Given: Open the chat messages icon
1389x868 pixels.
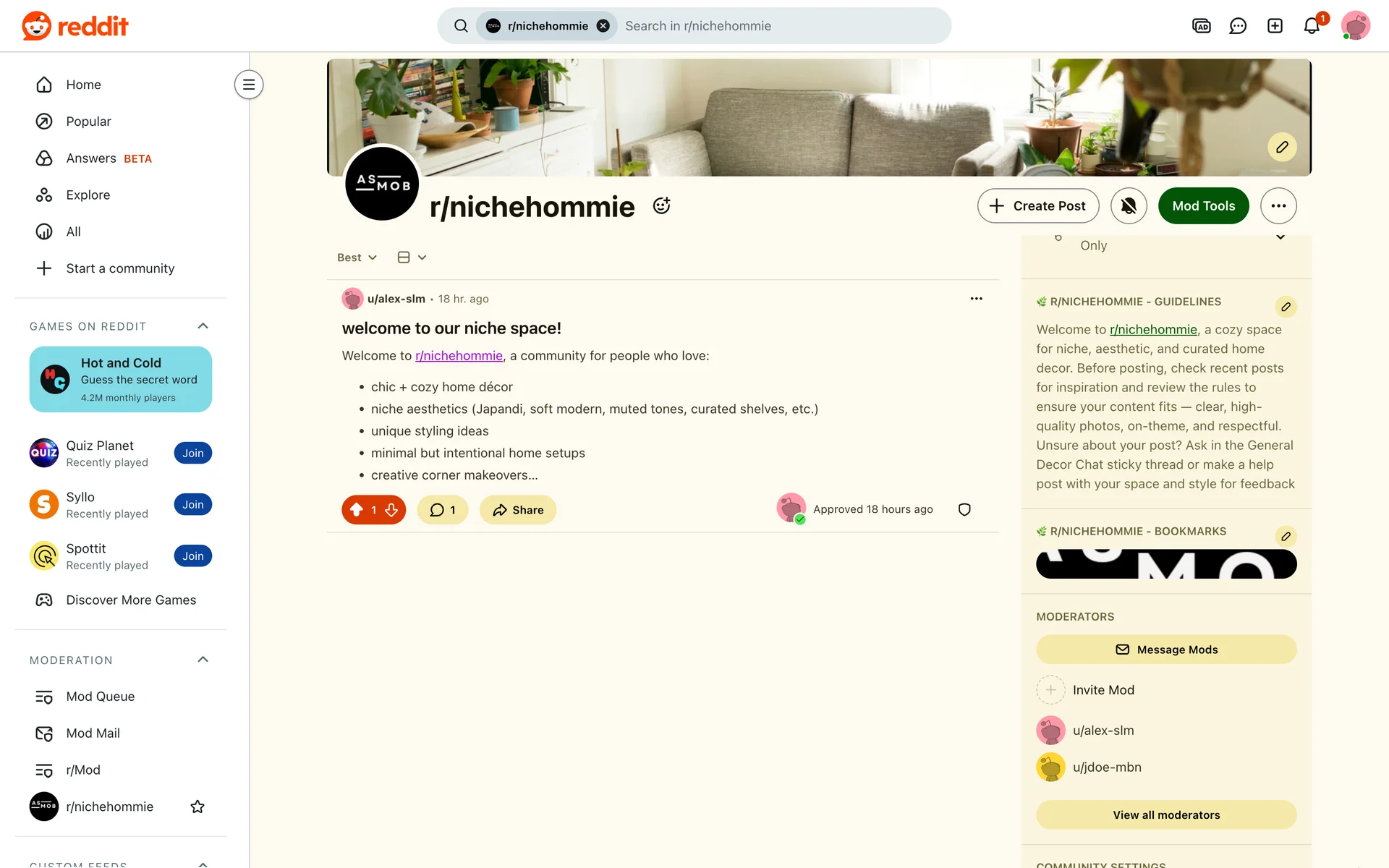Looking at the screenshot, I should [x=1238, y=26].
